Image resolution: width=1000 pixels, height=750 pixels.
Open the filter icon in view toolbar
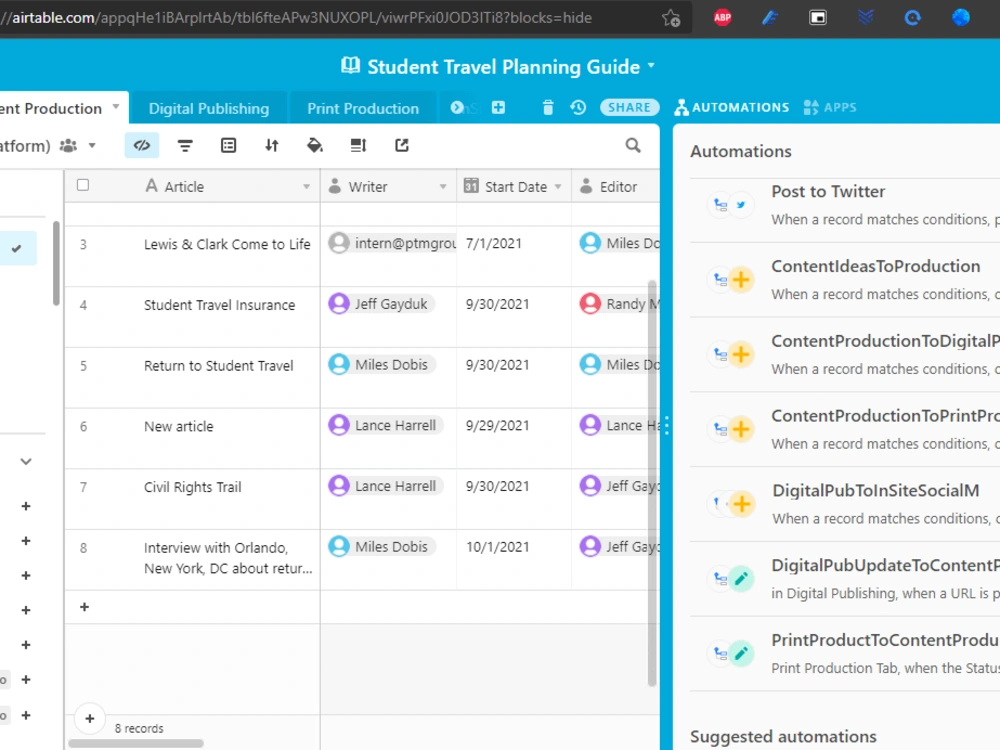click(x=185, y=145)
